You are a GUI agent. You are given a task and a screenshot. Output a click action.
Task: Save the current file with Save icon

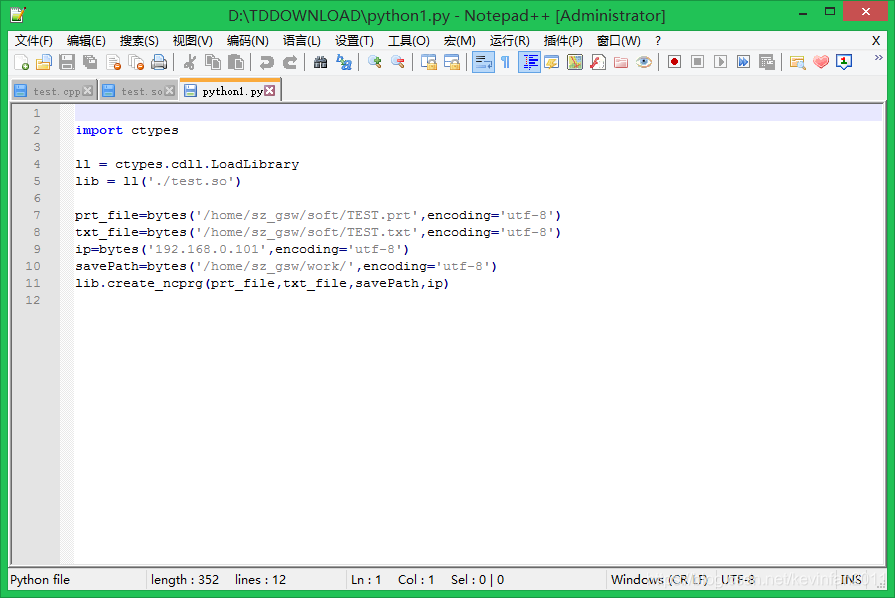(x=67, y=62)
